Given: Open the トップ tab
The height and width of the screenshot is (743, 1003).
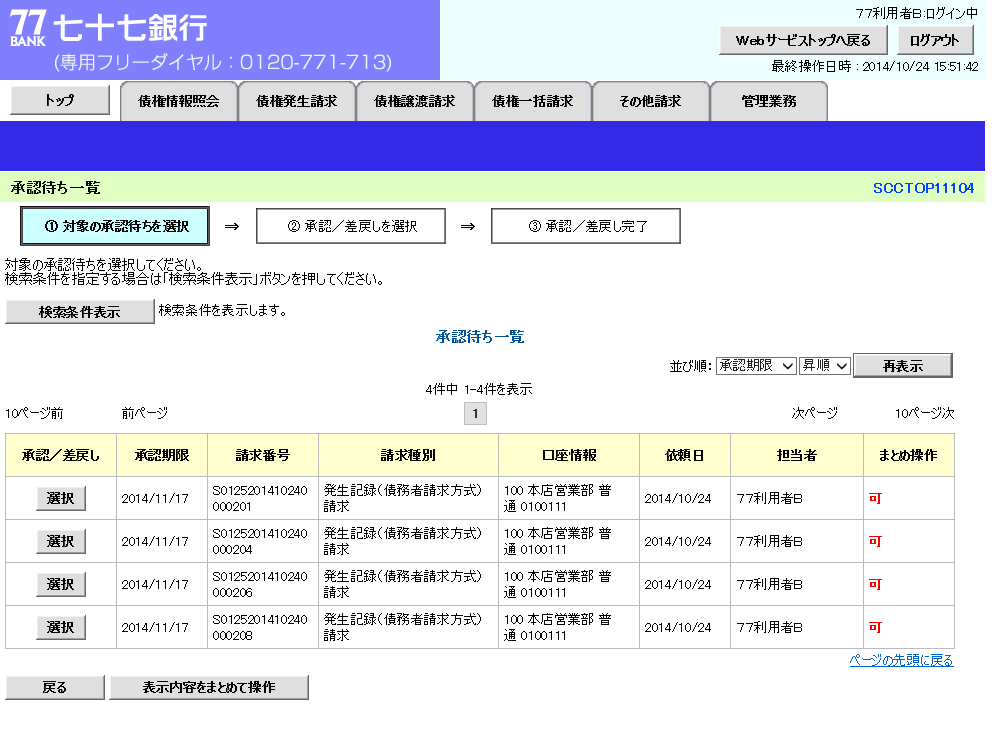Looking at the screenshot, I should pyautogui.click(x=59, y=100).
